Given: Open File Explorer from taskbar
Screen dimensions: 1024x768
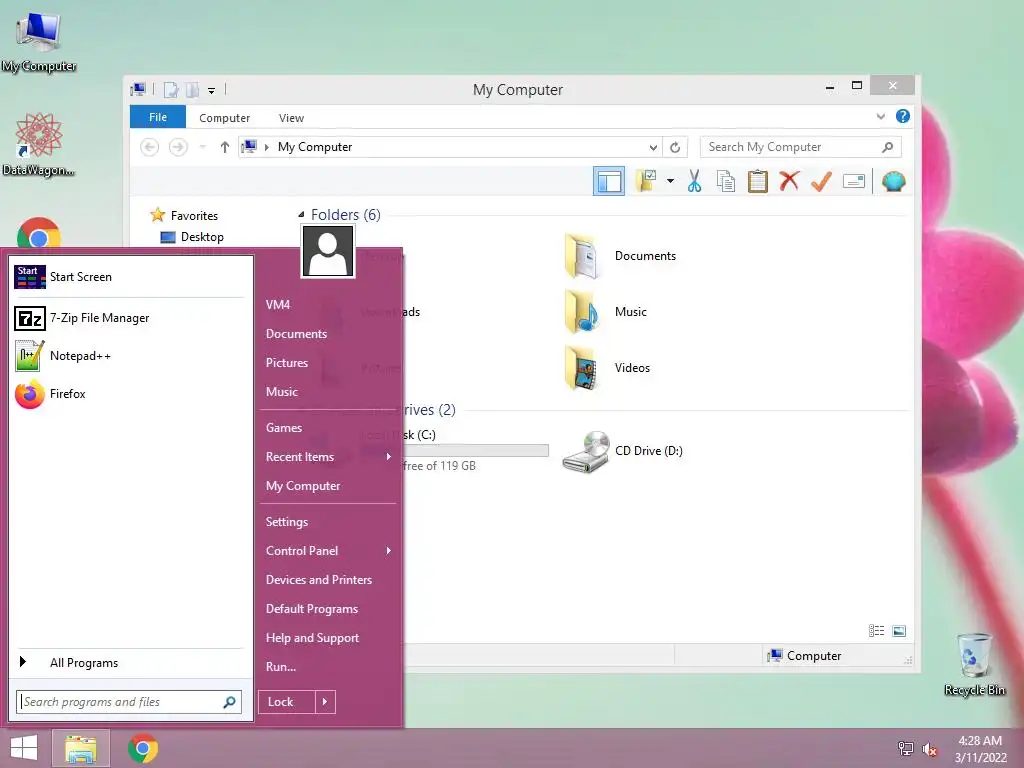Looking at the screenshot, I should click(x=81, y=748).
